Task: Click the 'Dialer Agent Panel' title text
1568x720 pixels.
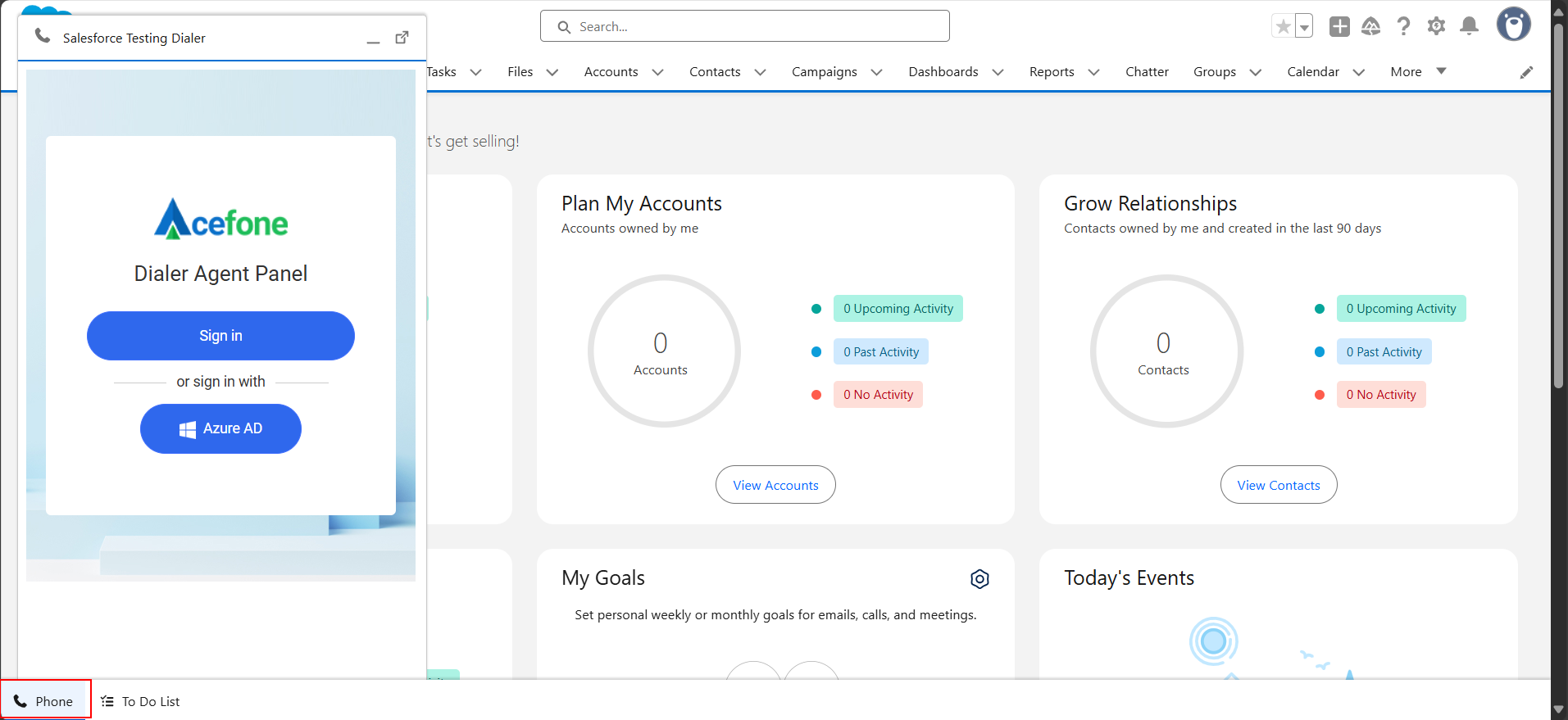Action: tap(220, 274)
